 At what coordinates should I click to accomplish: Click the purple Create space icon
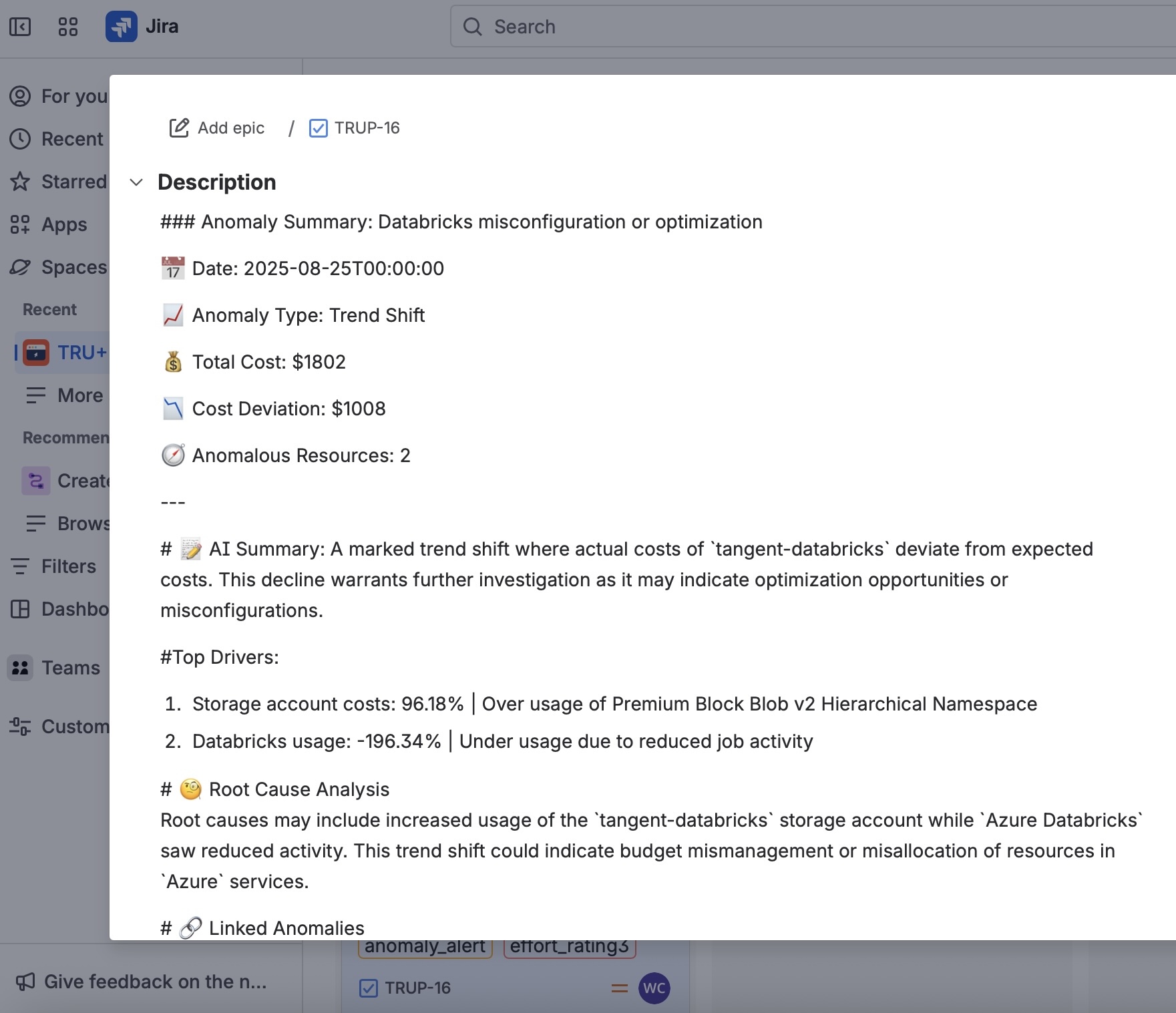click(x=36, y=481)
